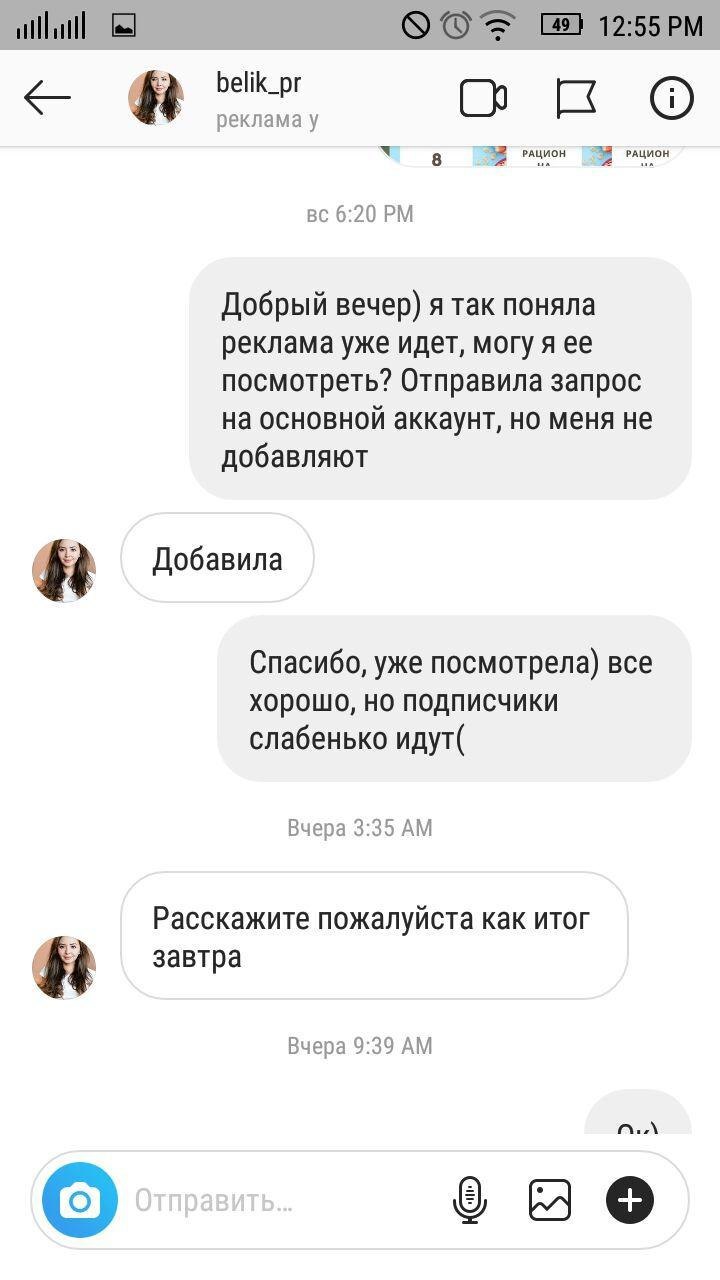Go back using the left arrow
The height and width of the screenshot is (1280, 720).
click(47, 98)
